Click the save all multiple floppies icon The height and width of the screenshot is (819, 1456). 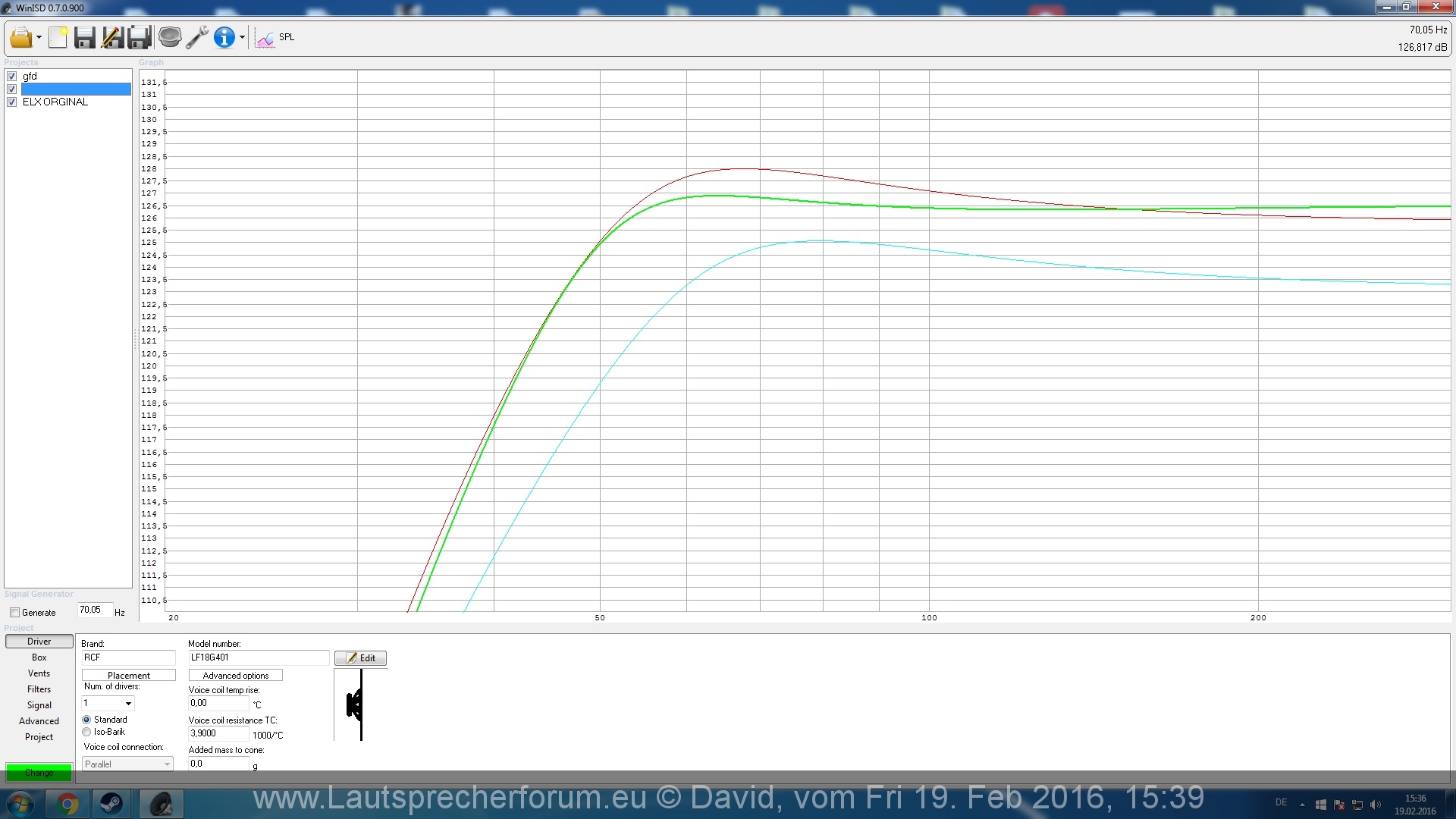point(140,37)
